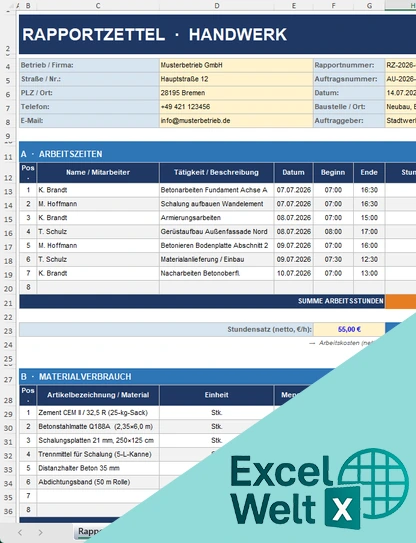The image size is (416, 543).
Task: Select row header 21
Action: click(x=8, y=303)
